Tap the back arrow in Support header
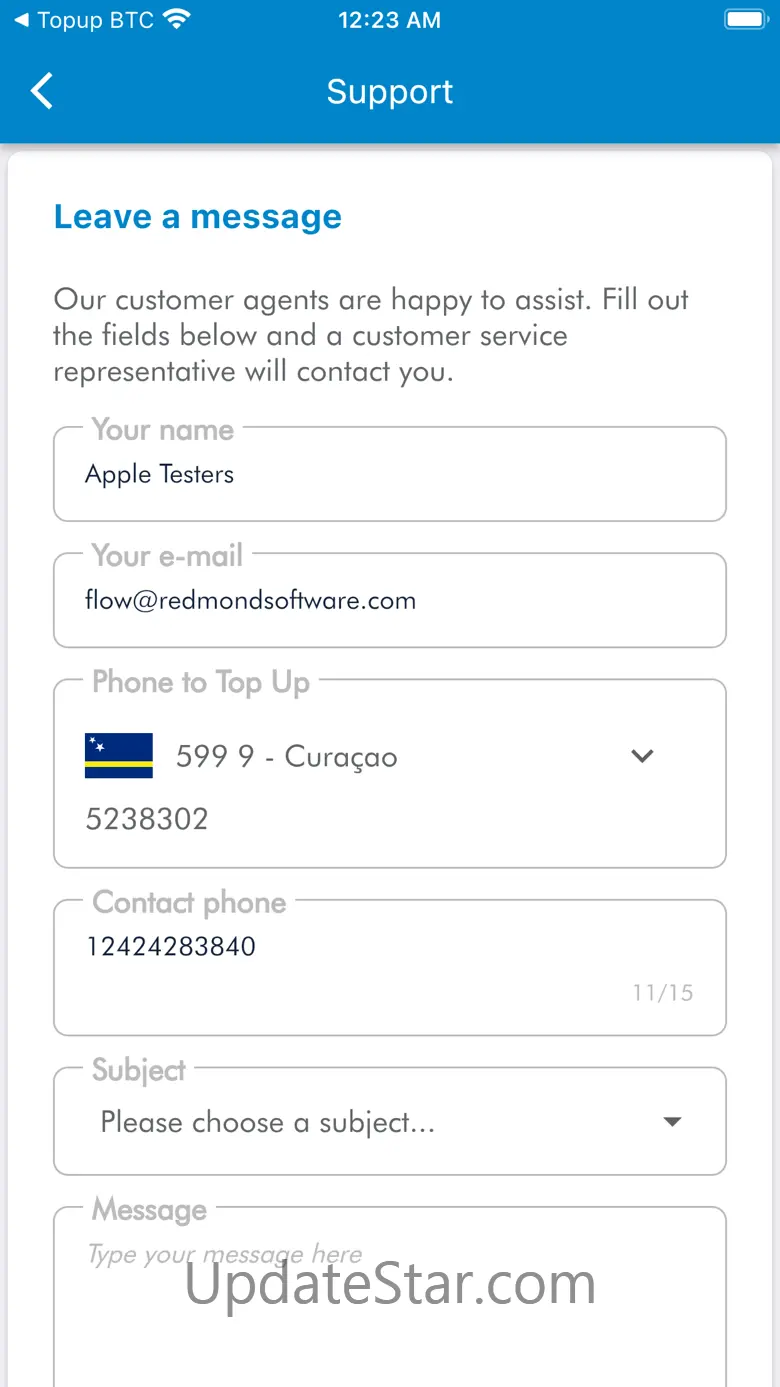Viewport: 780px width, 1387px height. point(42,91)
